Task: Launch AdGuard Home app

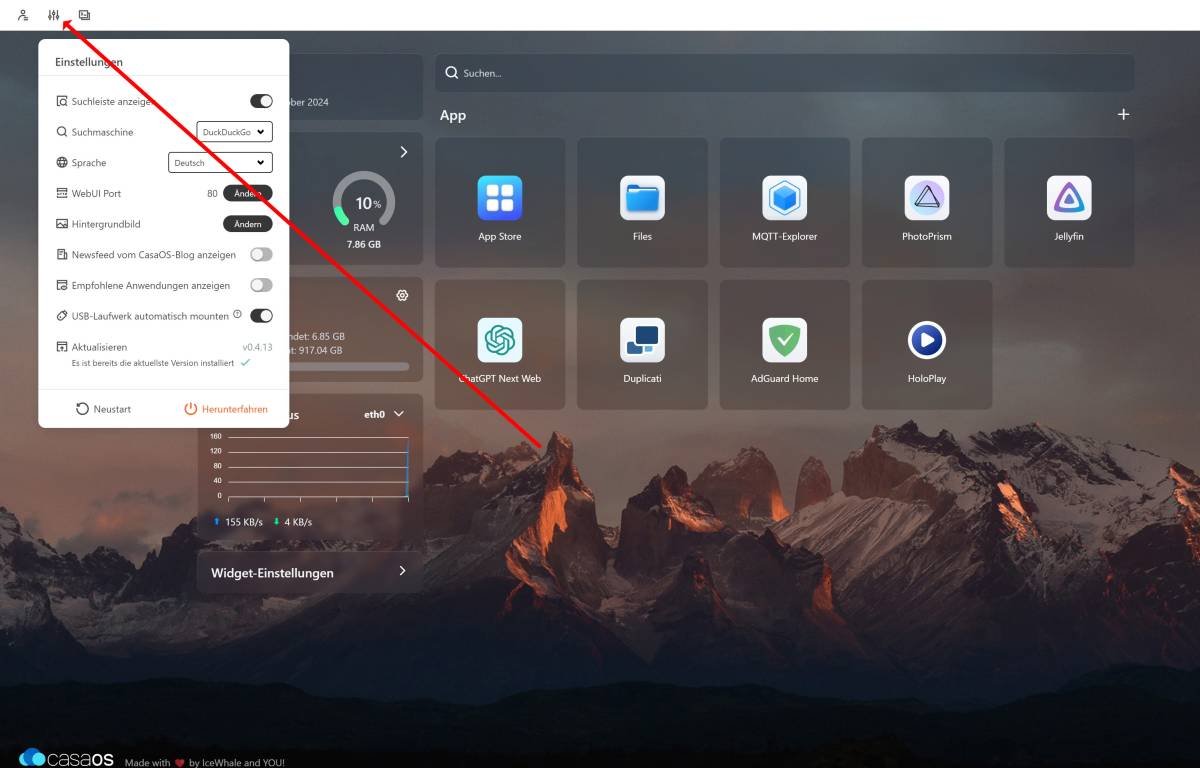Action: [x=785, y=344]
